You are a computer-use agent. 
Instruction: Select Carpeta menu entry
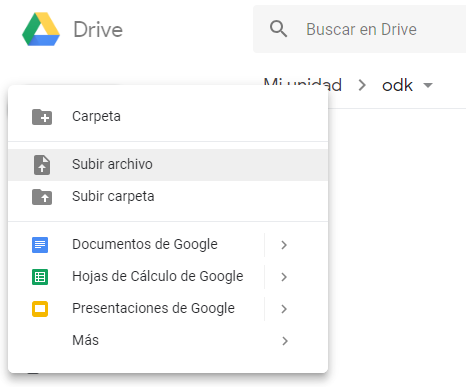pos(168,117)
